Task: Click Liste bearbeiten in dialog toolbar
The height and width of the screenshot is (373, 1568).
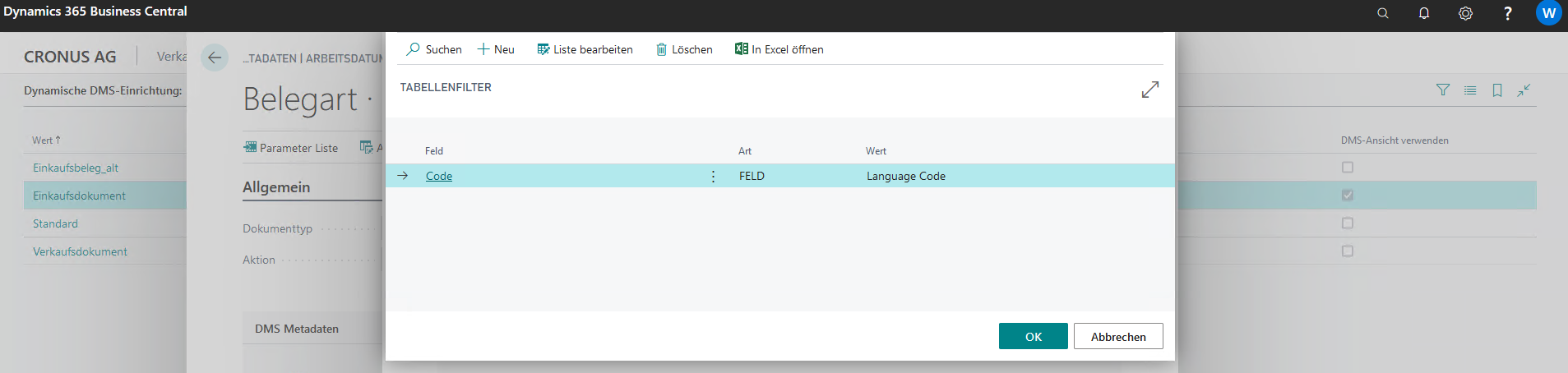Action: [x=585, y=49]
